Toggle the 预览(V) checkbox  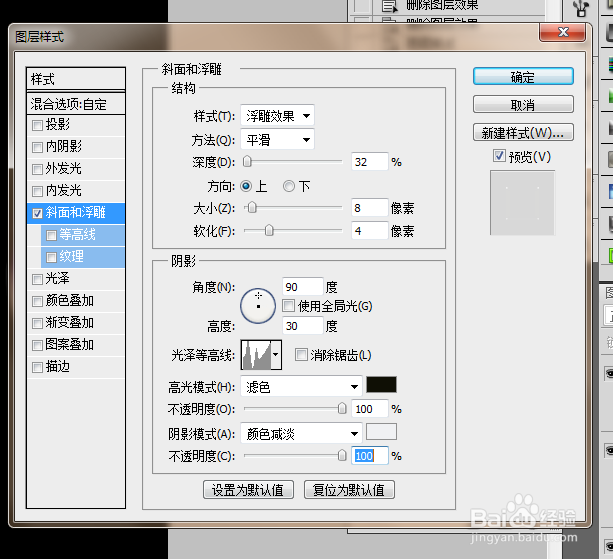(499, 156)
